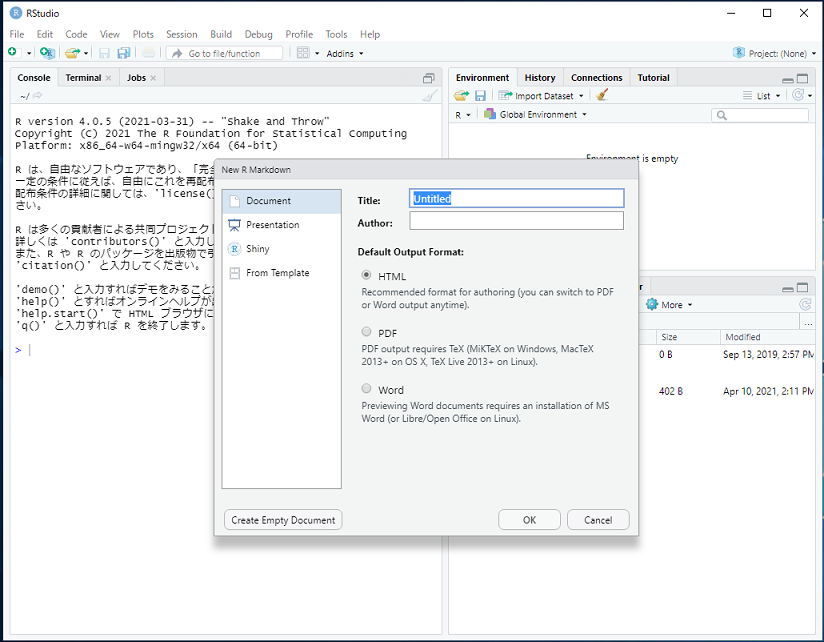Open the Debug menu
The width and height of the screenshot is (824, 642).
click(259, 34)
